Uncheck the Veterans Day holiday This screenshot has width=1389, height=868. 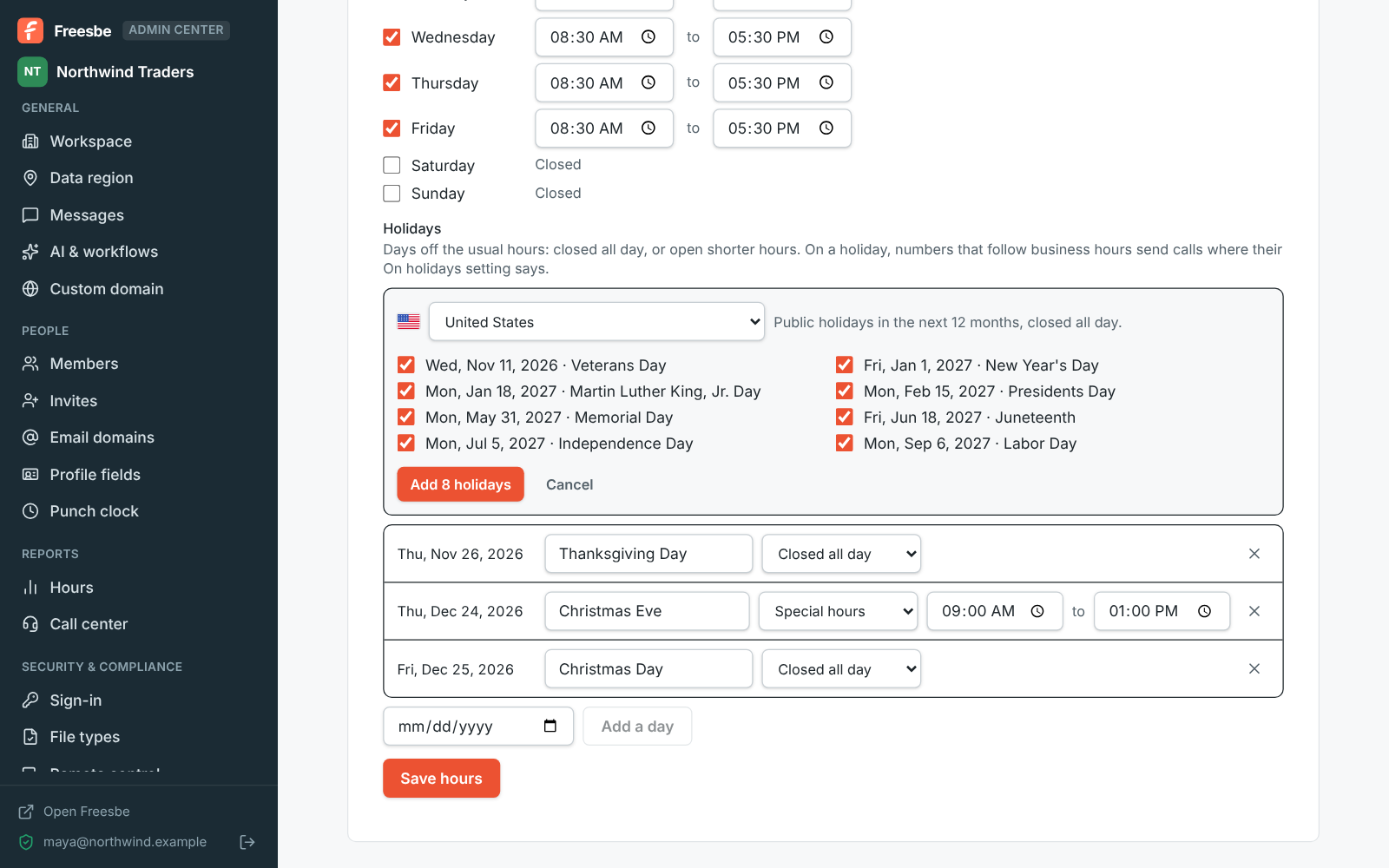[x=405, y=365]
